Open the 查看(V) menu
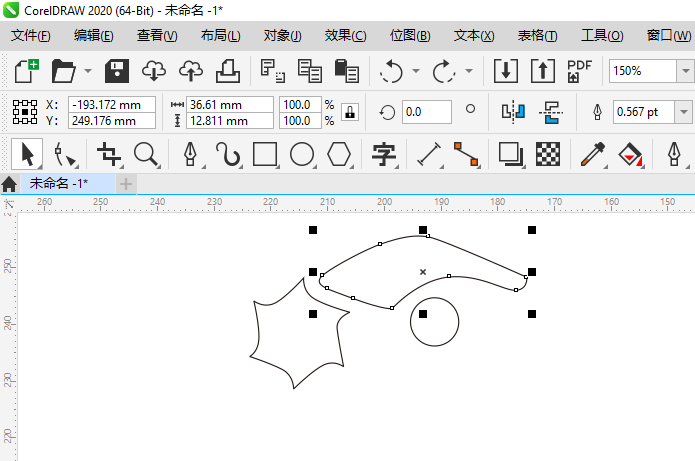 point(157,35)
